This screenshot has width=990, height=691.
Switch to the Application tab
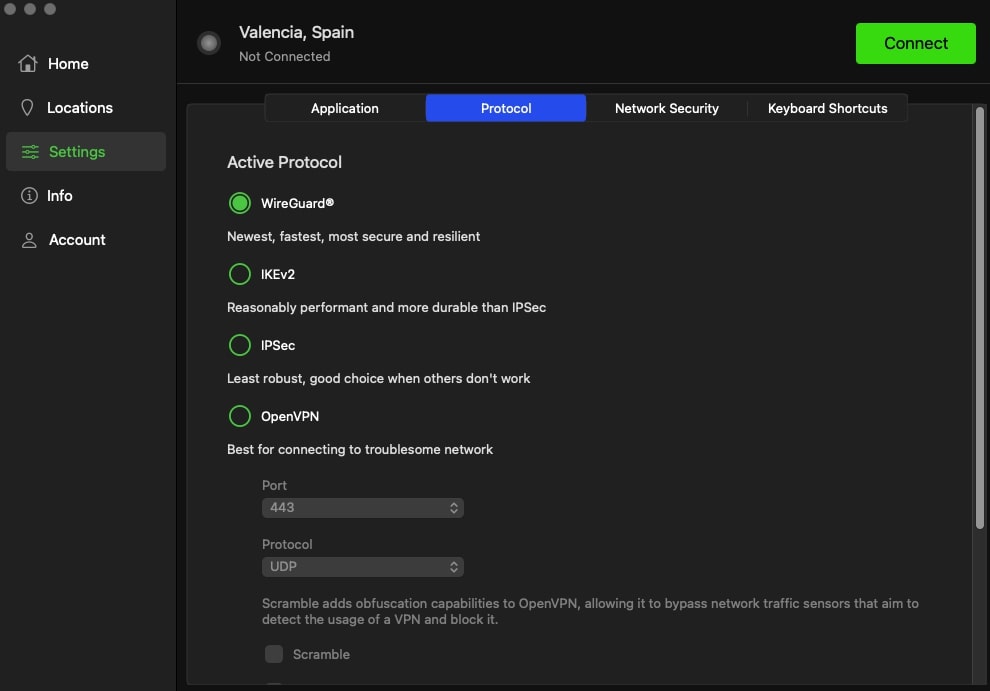pyautogui.click(x=345, y=108)
